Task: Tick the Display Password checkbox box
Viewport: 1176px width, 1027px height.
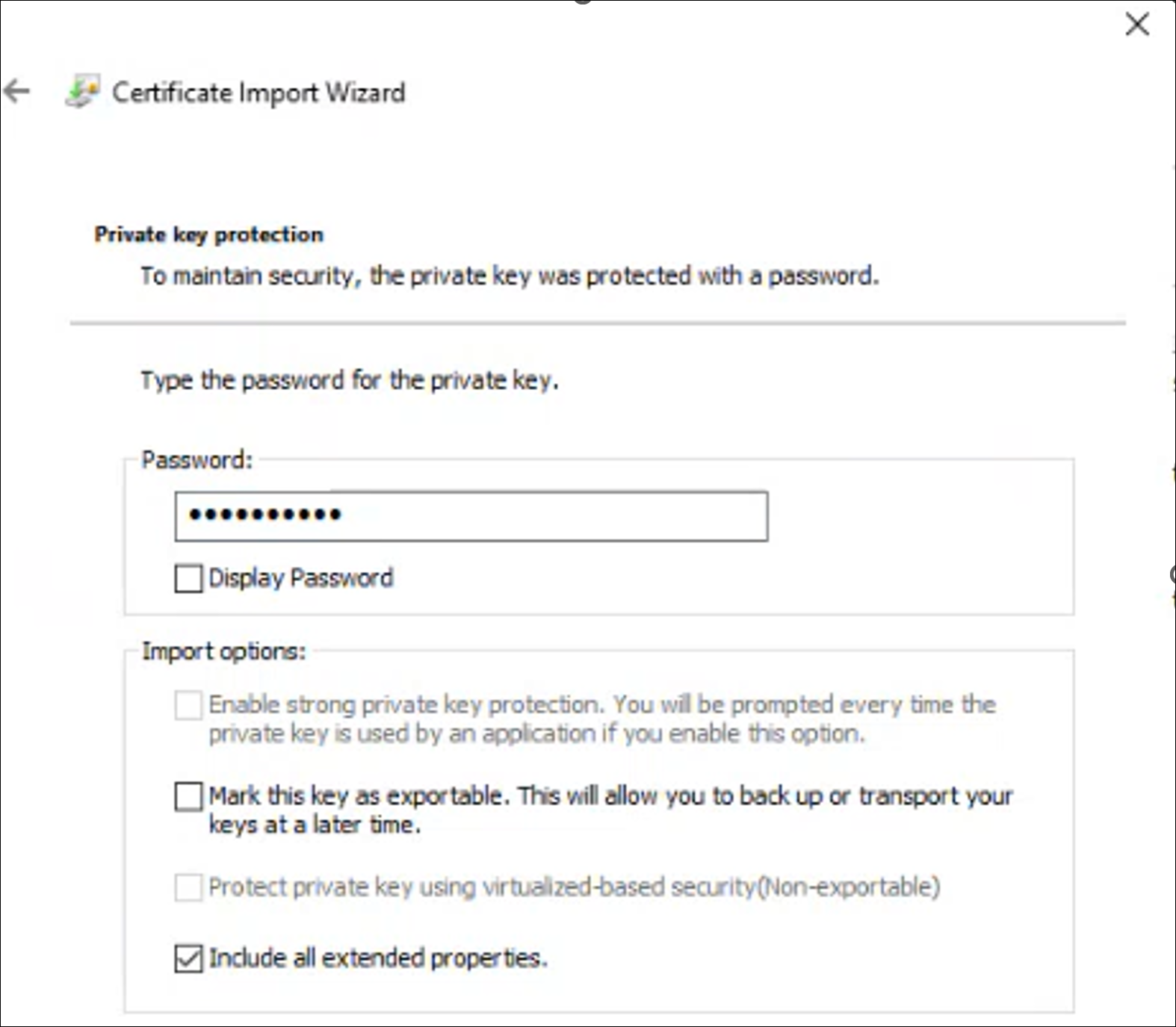Action: (x=188, y=578)
